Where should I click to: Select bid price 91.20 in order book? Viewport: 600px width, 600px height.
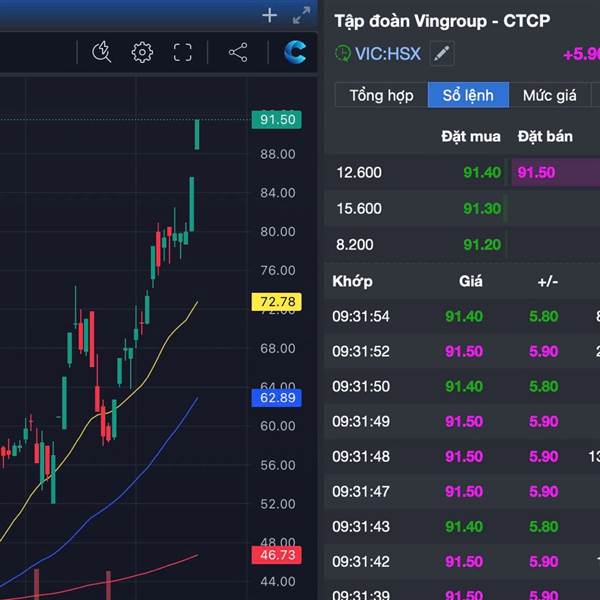tap(482, 245)
